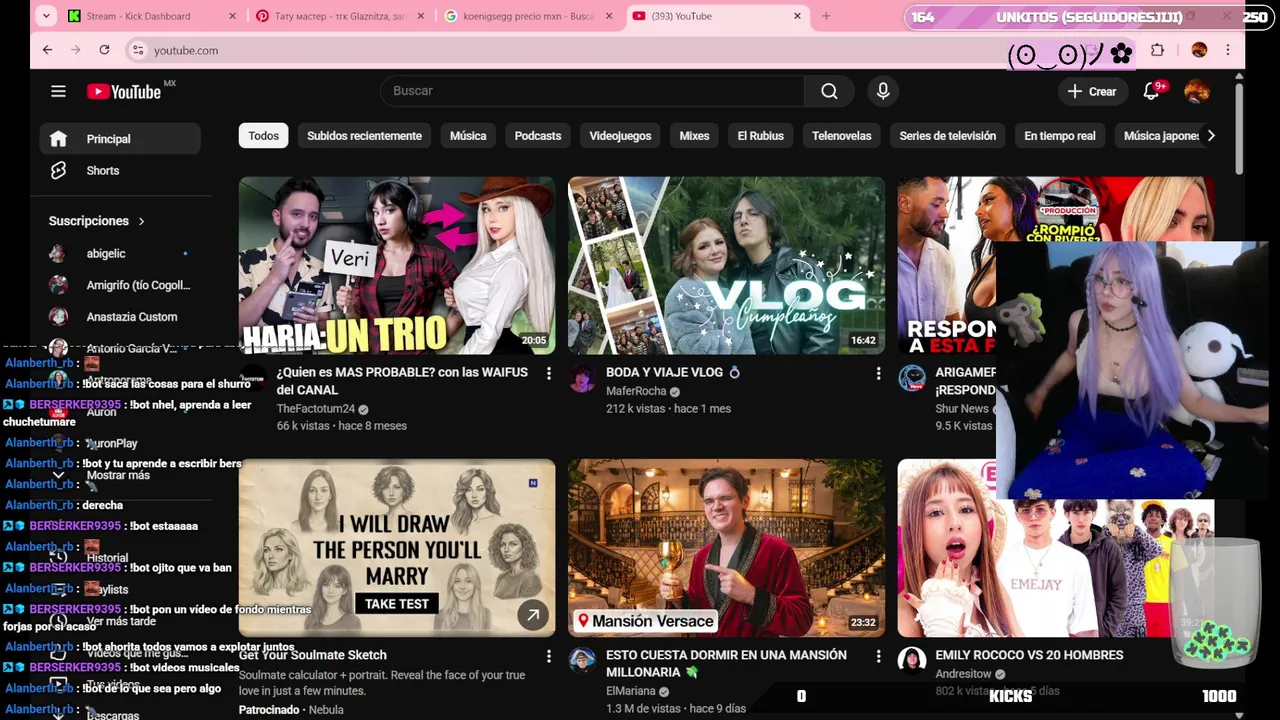The image size is (1280, 720).
Task: Play the HARIA UN TRIO video thumbnail
Action: coord(397,265)
